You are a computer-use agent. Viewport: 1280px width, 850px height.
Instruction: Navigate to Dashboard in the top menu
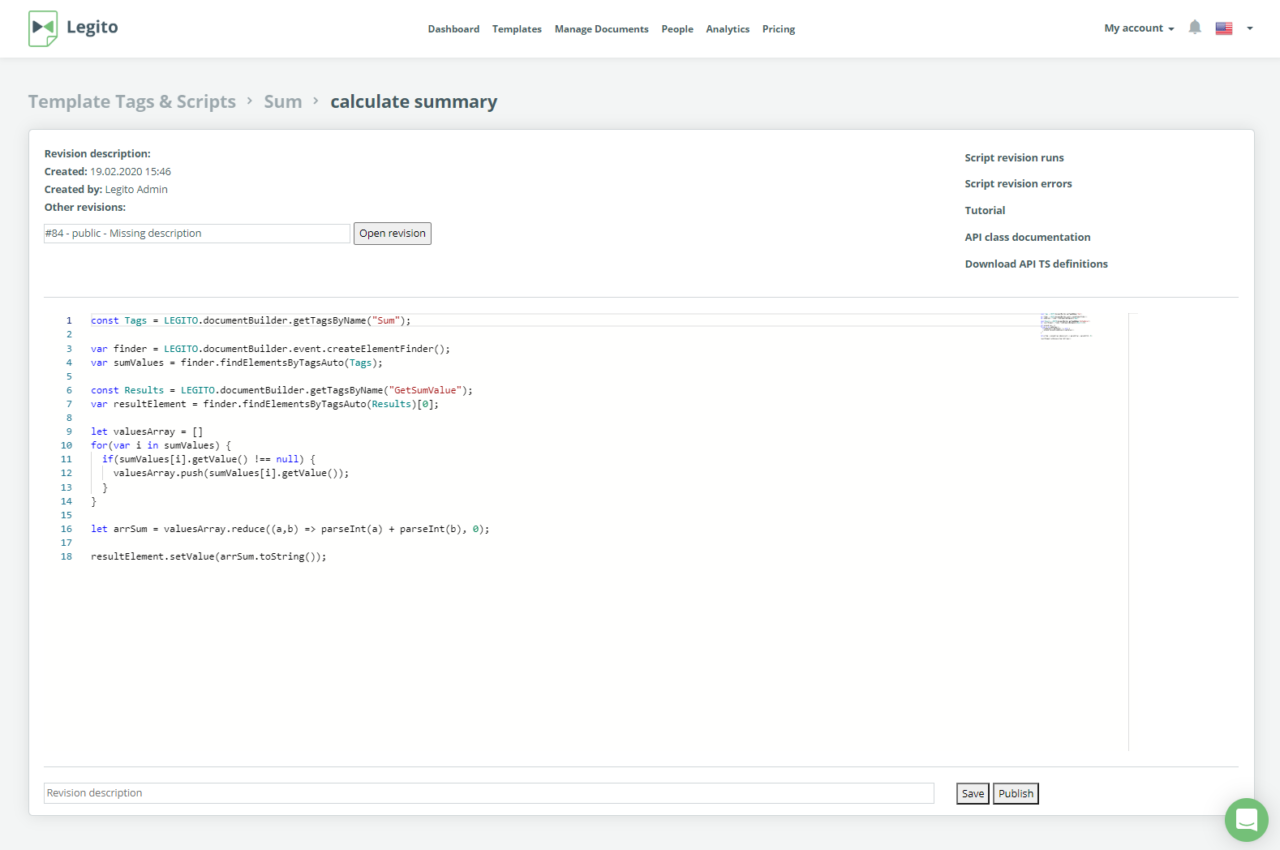(453, 29)
